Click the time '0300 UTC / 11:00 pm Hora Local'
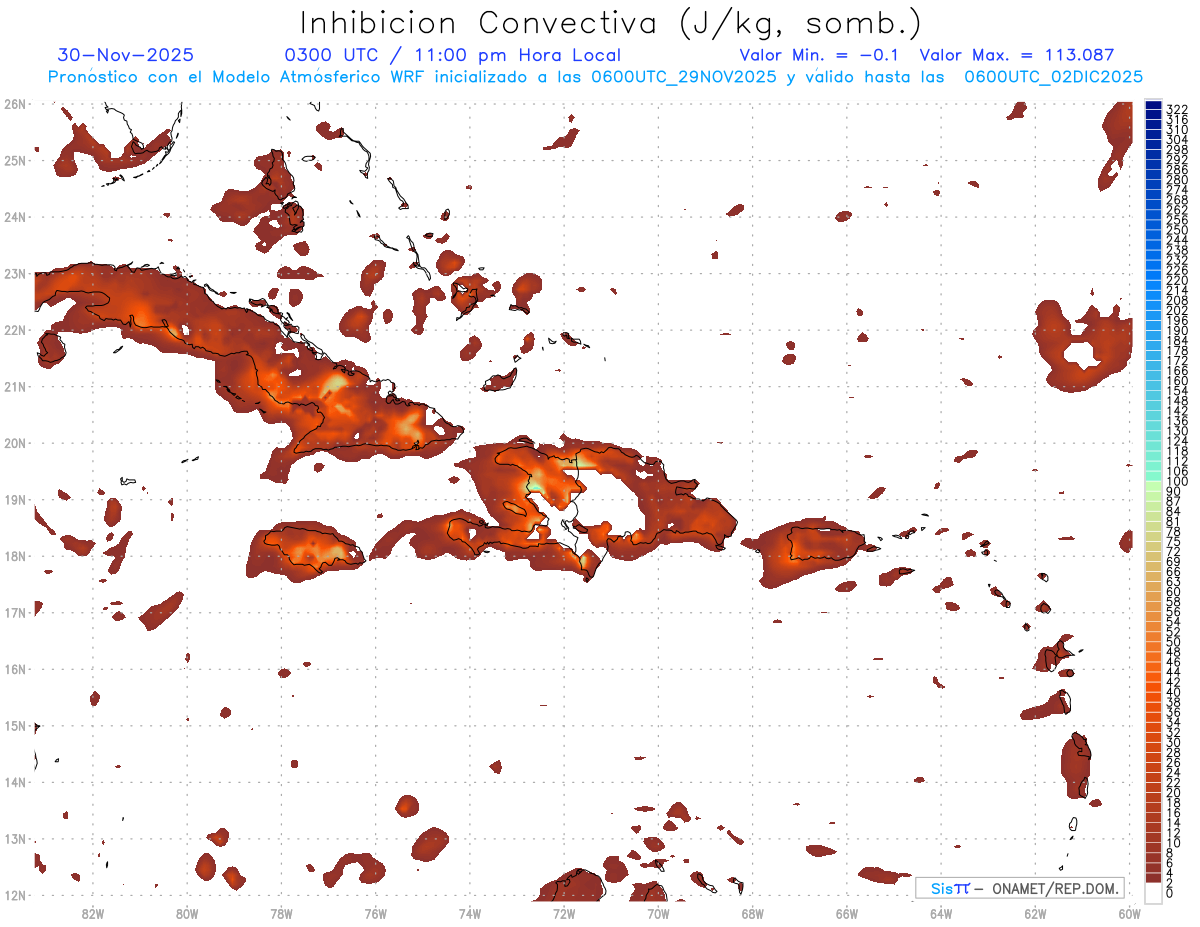The image size is (1200, 927). (453, 55)
